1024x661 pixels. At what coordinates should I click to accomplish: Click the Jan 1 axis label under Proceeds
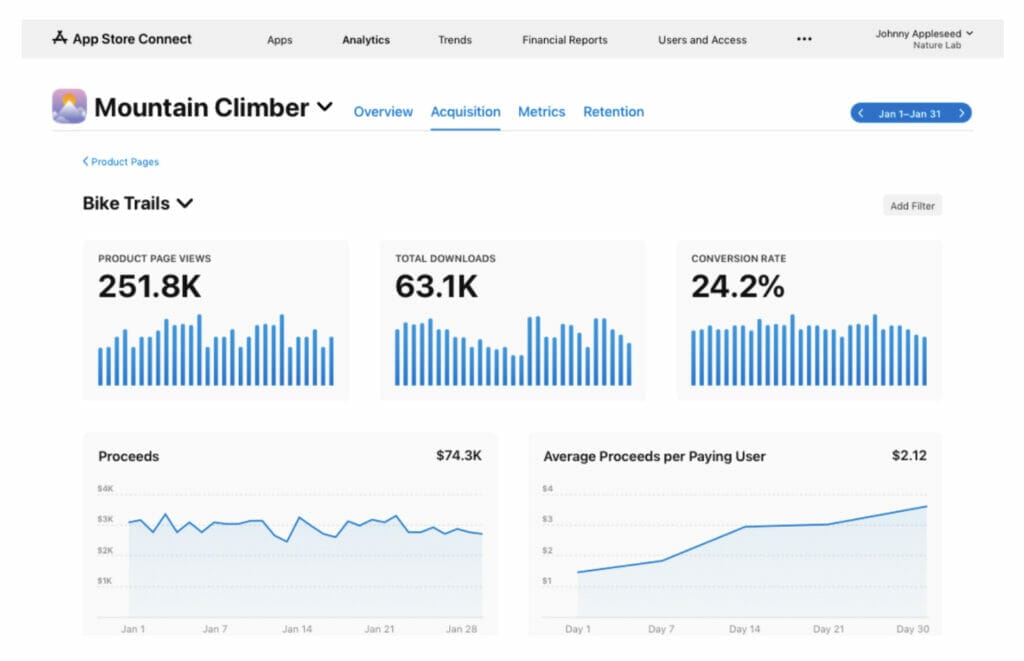click(133, 629)
